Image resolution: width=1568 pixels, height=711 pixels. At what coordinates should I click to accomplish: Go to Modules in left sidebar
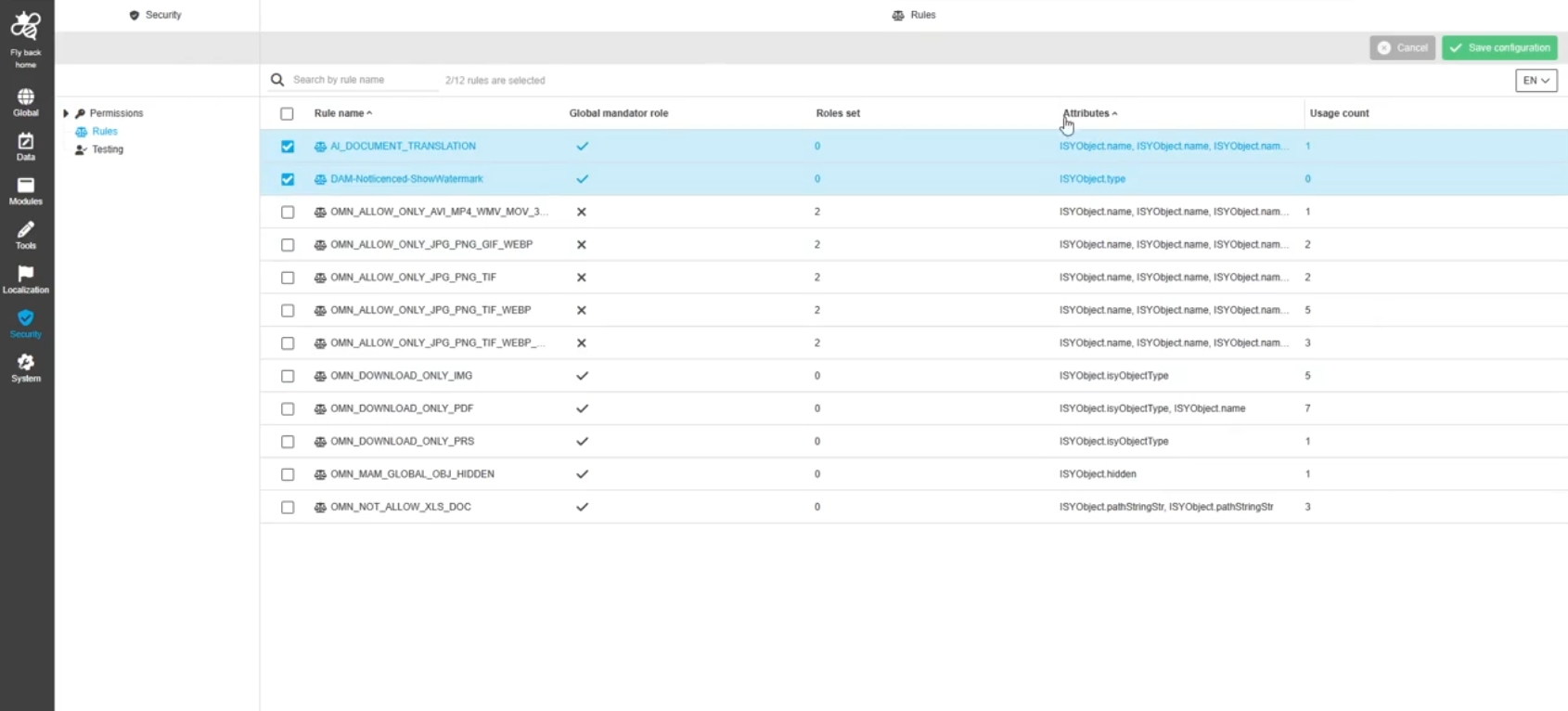click(x=26, y=187)
